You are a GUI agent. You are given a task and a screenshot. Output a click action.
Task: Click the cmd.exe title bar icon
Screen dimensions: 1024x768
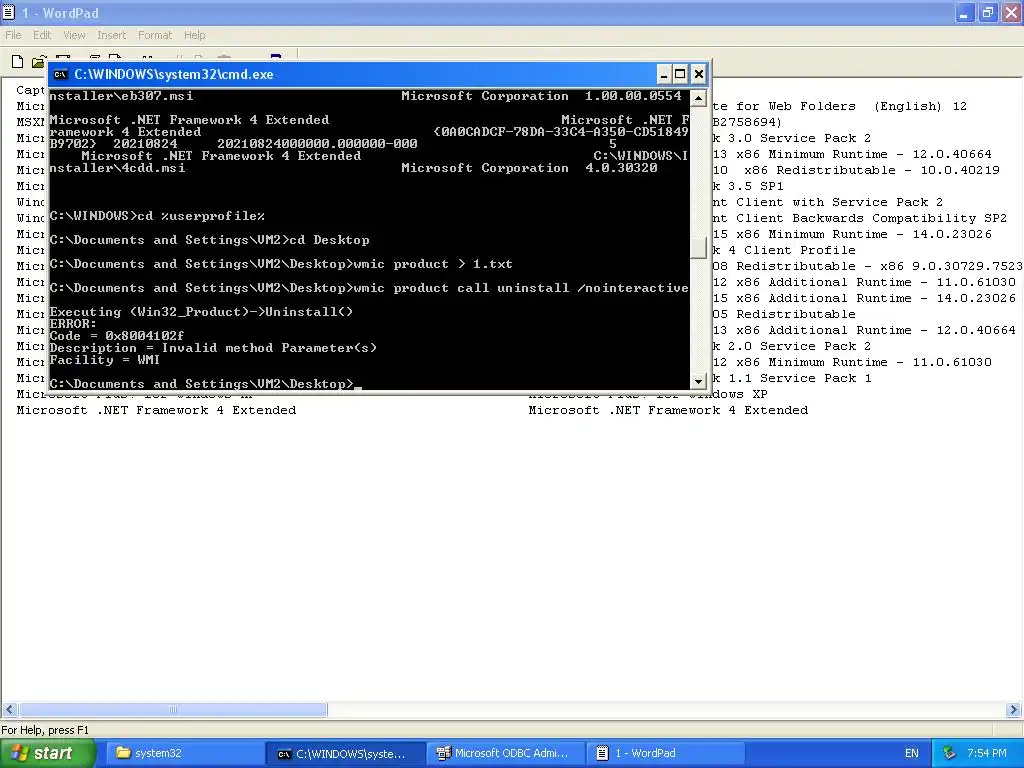click(60, 74)
